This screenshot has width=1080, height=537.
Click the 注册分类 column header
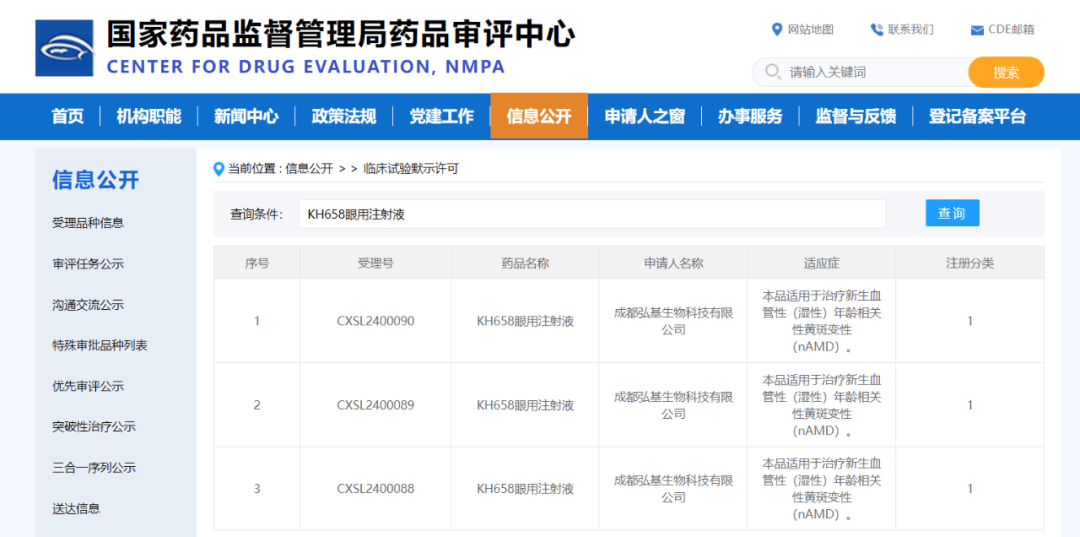point(970,263)
